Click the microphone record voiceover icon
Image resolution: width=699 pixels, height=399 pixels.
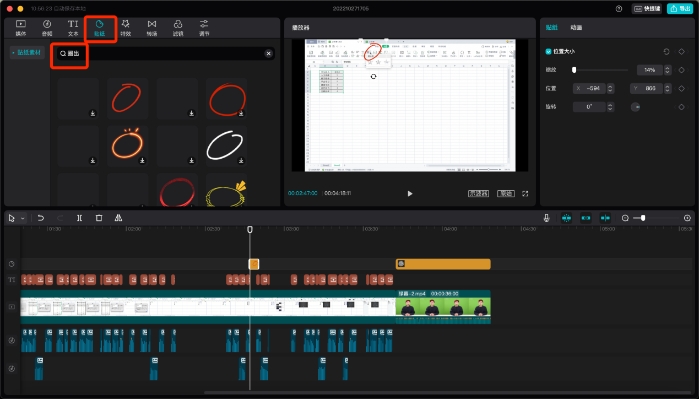(547, 218)
